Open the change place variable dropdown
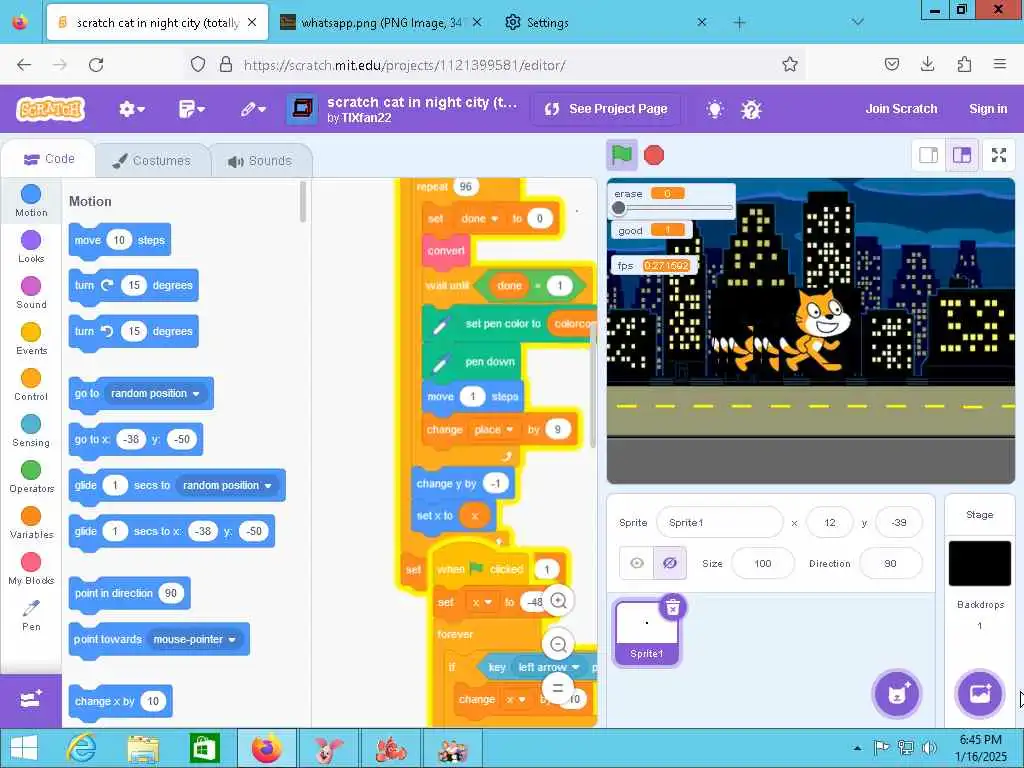1024x768 pixels. [x=494, y=429]
